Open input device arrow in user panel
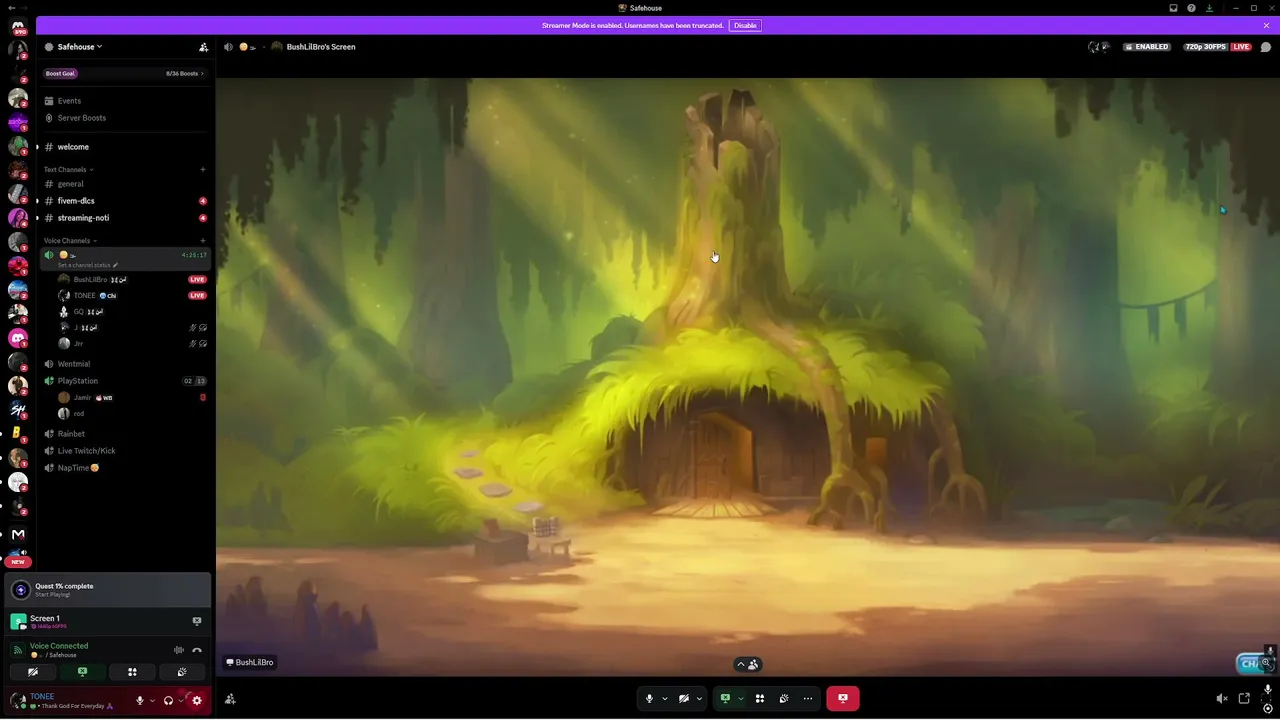The image size is (1280, 720). pyautogui.click(x=152, y=701)
